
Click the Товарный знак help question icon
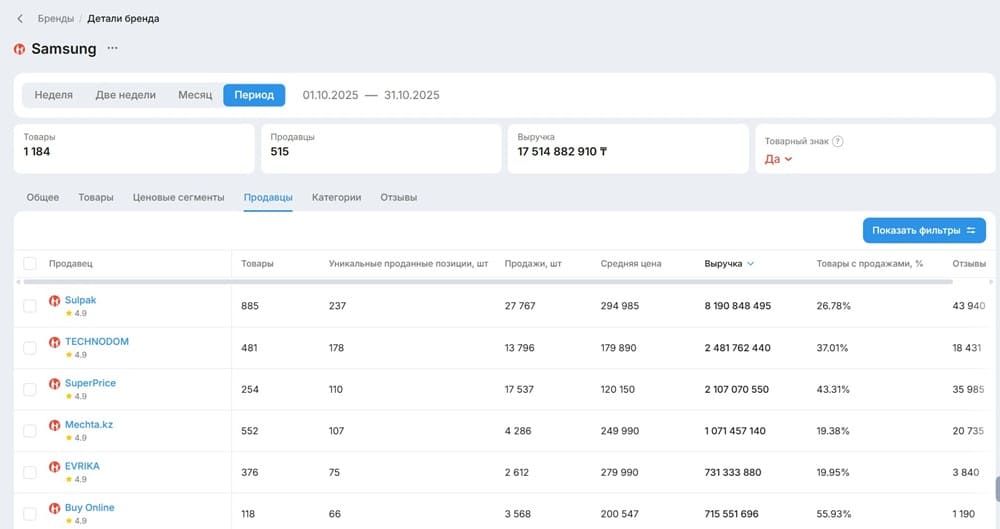pos(838,141)
